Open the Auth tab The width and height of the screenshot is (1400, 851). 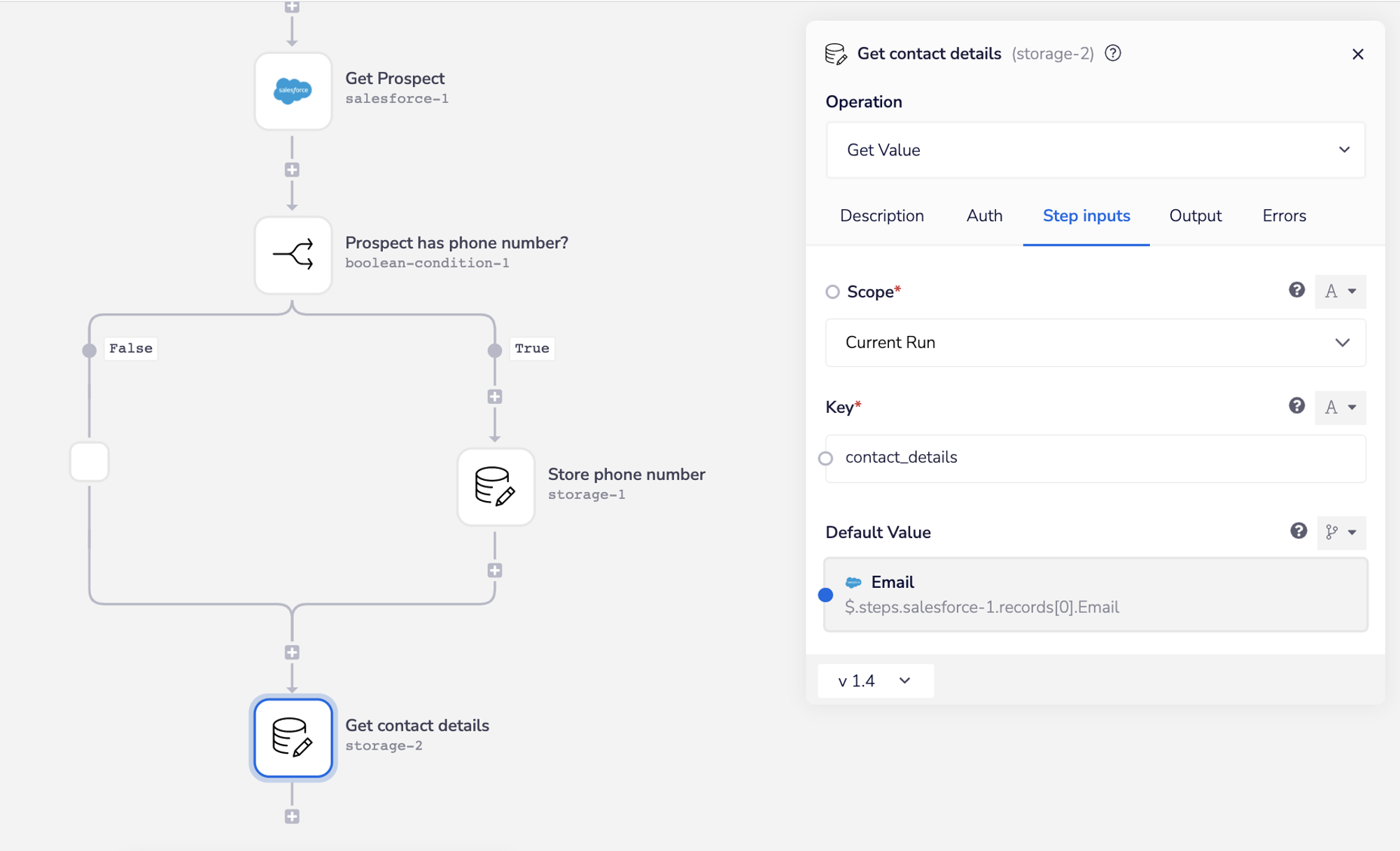[984, 216]
